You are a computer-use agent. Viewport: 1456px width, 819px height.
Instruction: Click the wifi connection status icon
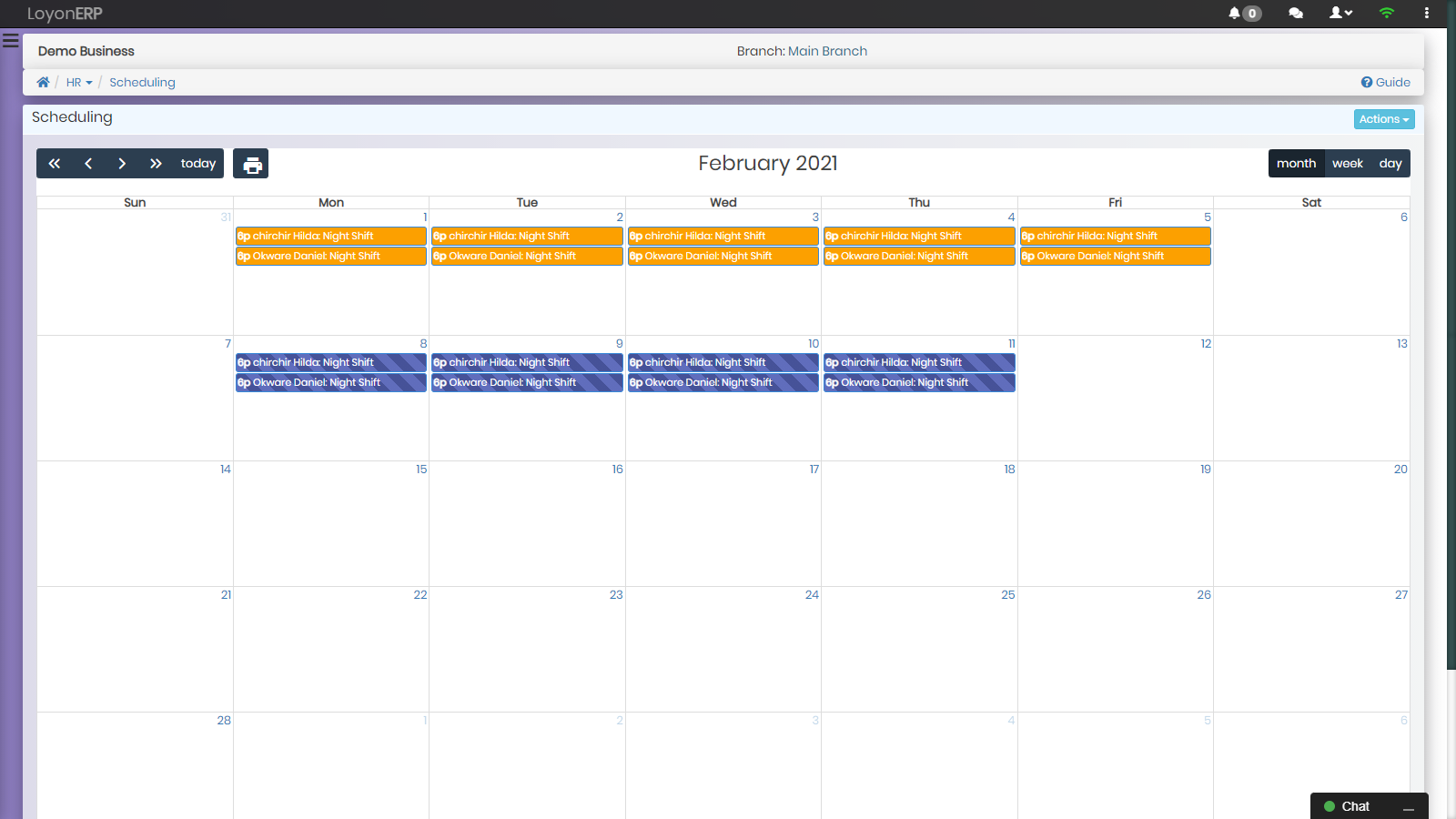(x=1387, y=13)
